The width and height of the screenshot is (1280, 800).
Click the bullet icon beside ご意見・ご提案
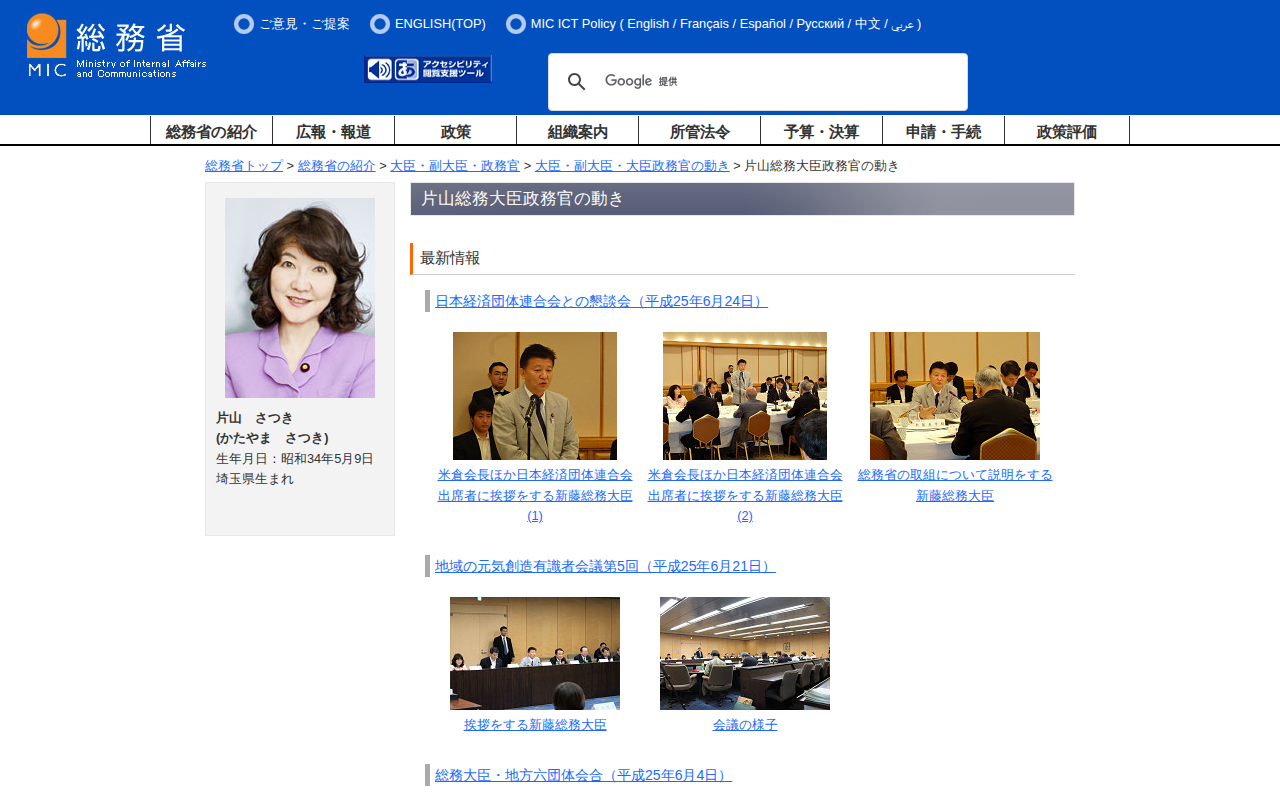(x=243, y=24)
